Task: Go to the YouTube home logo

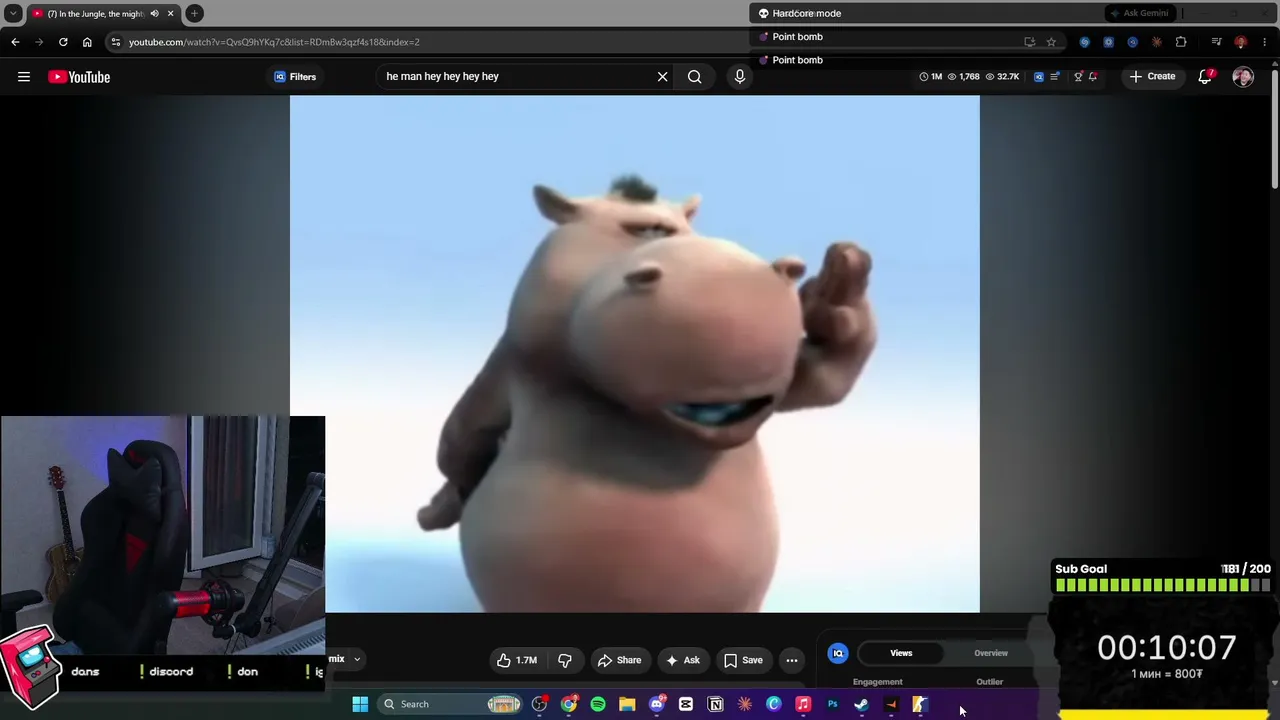Action: point(79,77)
